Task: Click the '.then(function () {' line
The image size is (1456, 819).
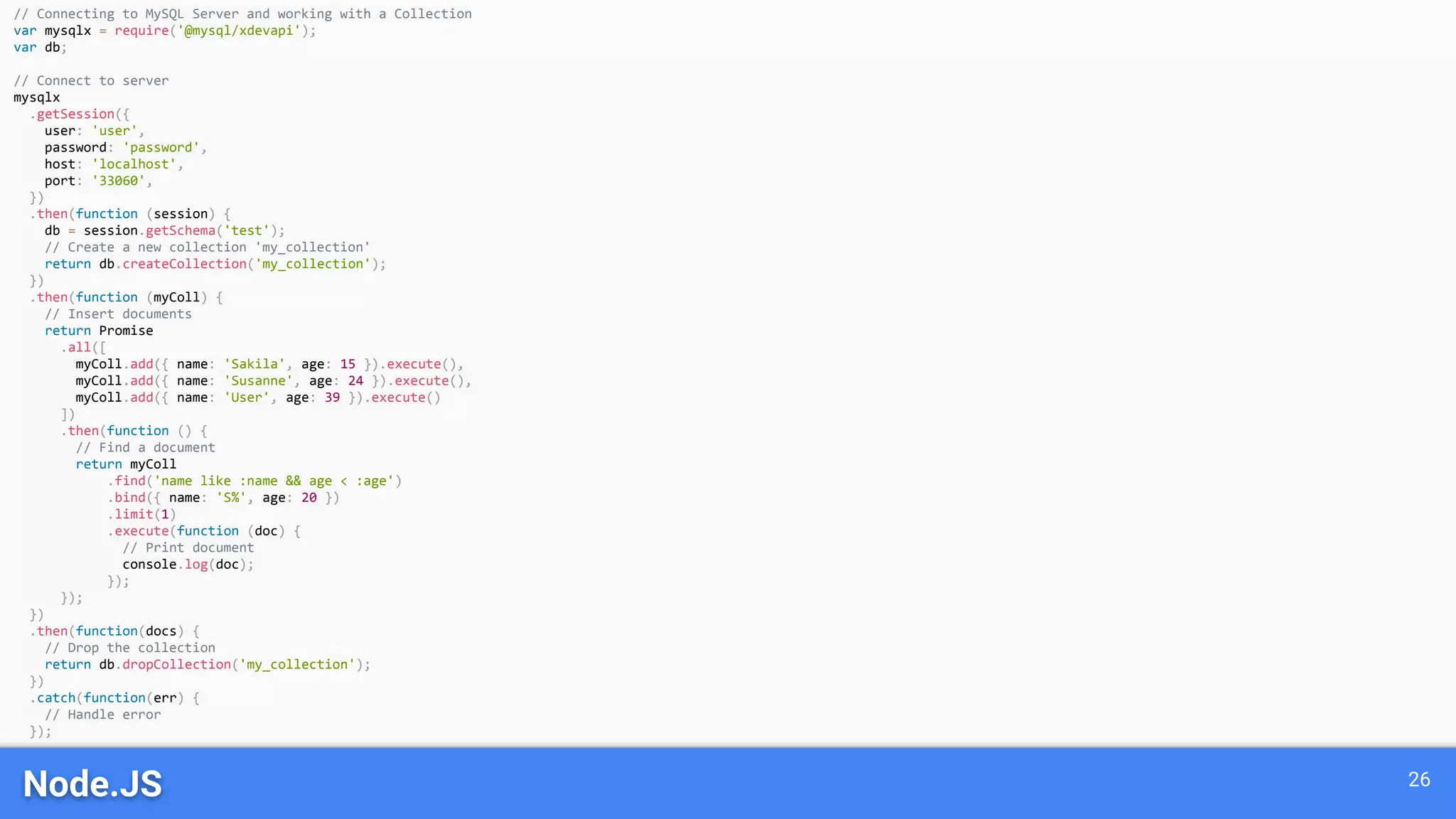Action: tap(134, 432)
